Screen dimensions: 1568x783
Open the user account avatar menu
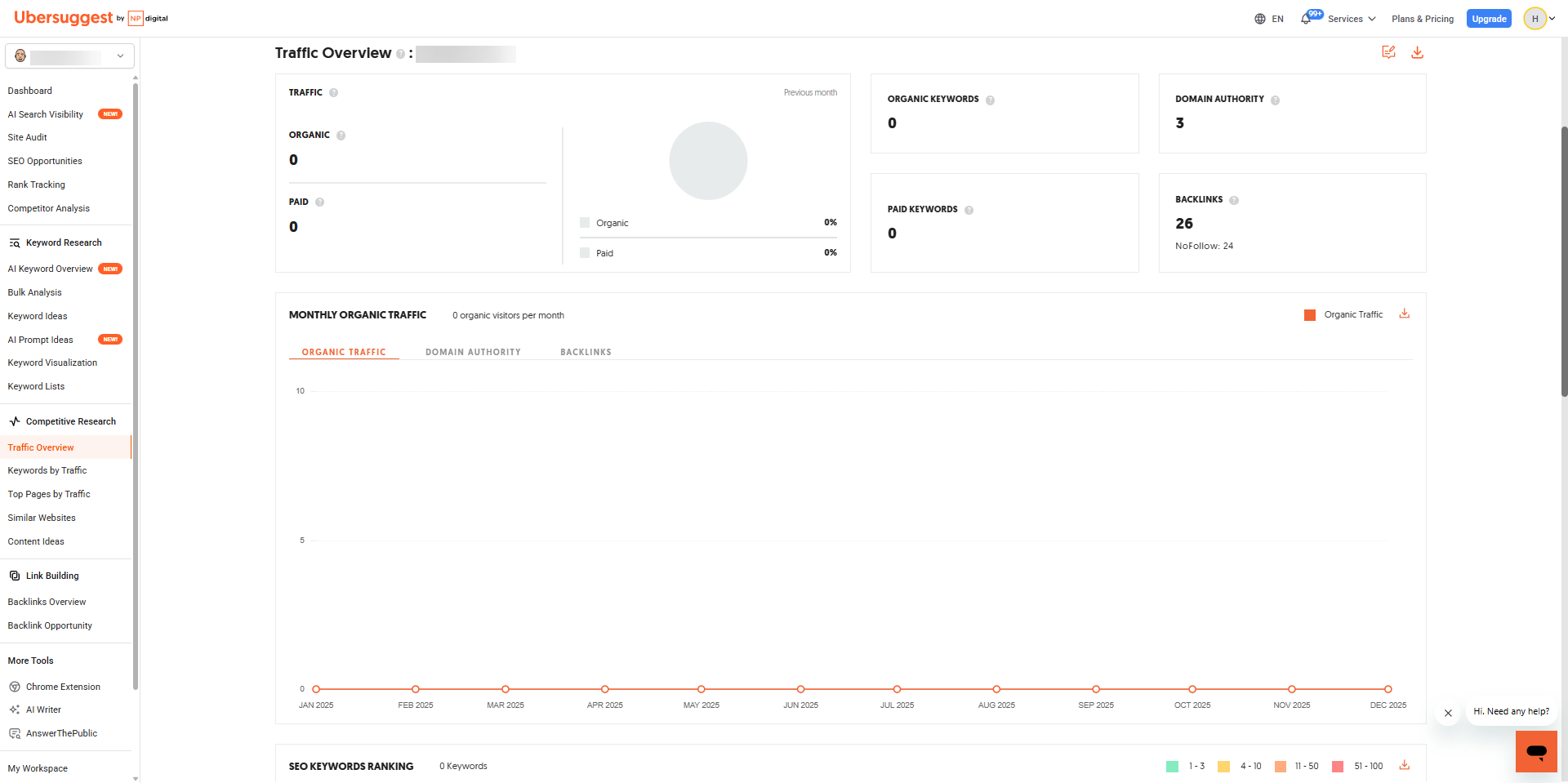click(x=1539, y=19)
